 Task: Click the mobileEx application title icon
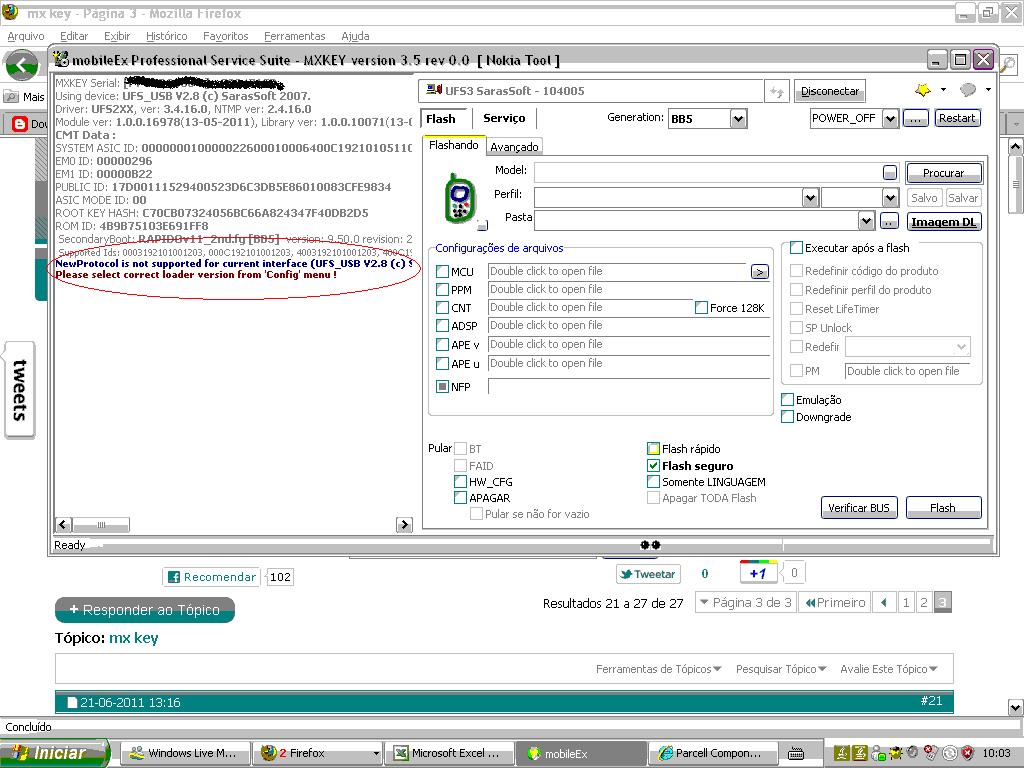(61, 59)
